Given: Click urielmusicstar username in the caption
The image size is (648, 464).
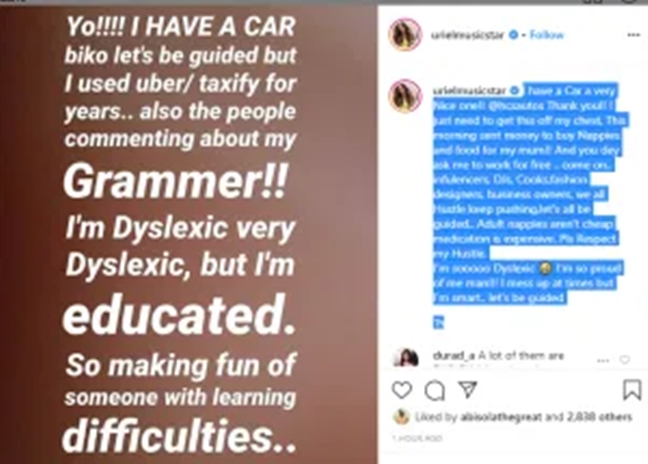Looking at the screenshot, I should point(469,90).
